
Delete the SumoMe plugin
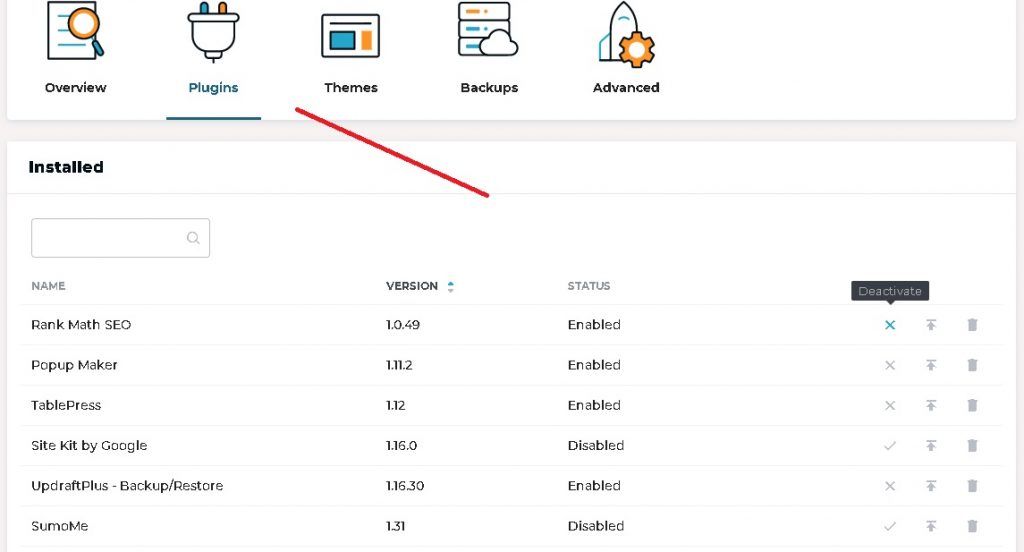coord(972,526)
